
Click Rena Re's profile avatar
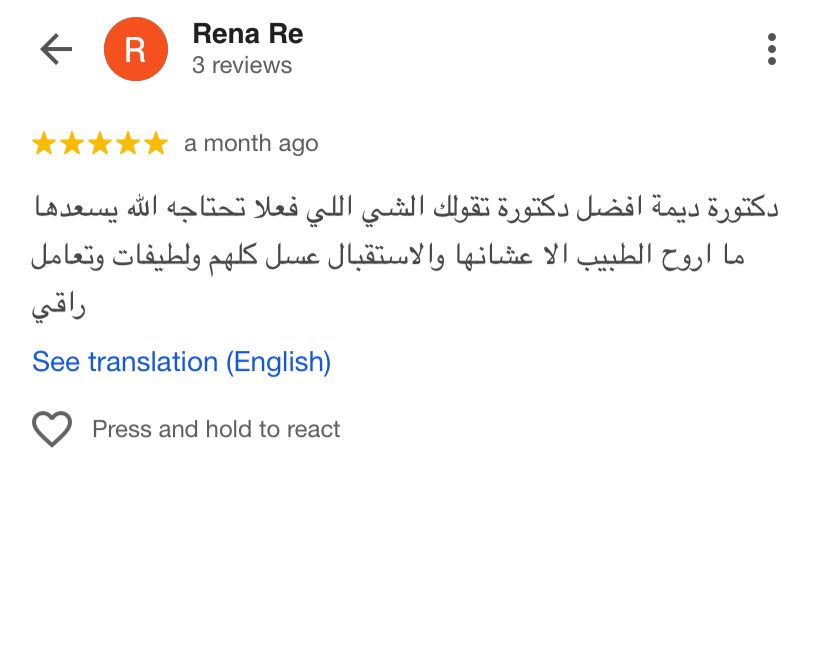coord(136,48)
